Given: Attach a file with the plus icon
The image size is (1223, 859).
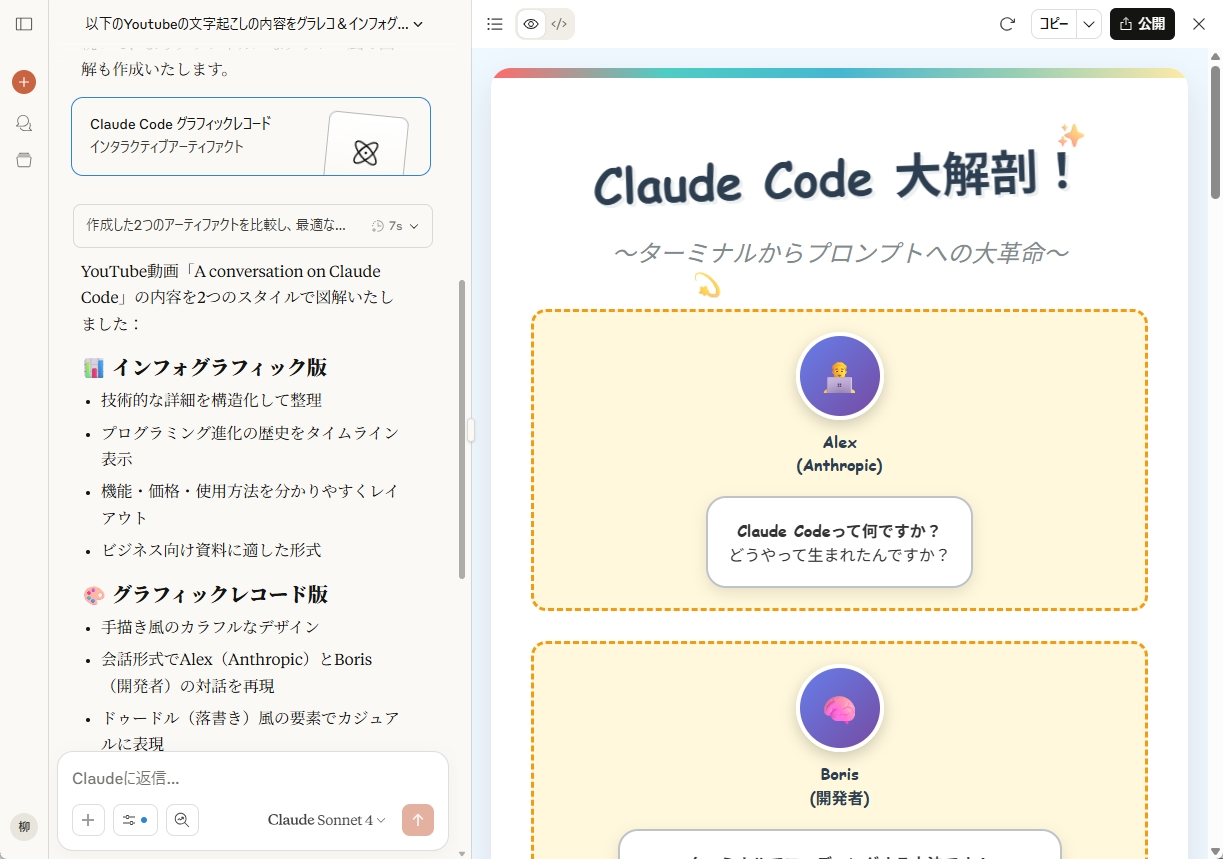Looking at the screenshot, I should (88, 820).
